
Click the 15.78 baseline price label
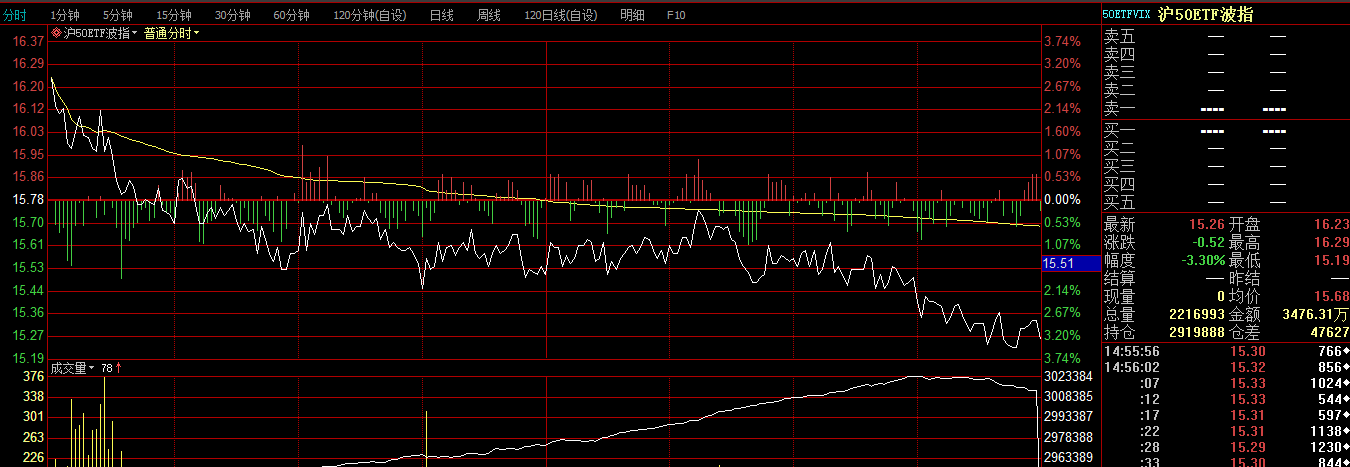(x=29, y=199)
